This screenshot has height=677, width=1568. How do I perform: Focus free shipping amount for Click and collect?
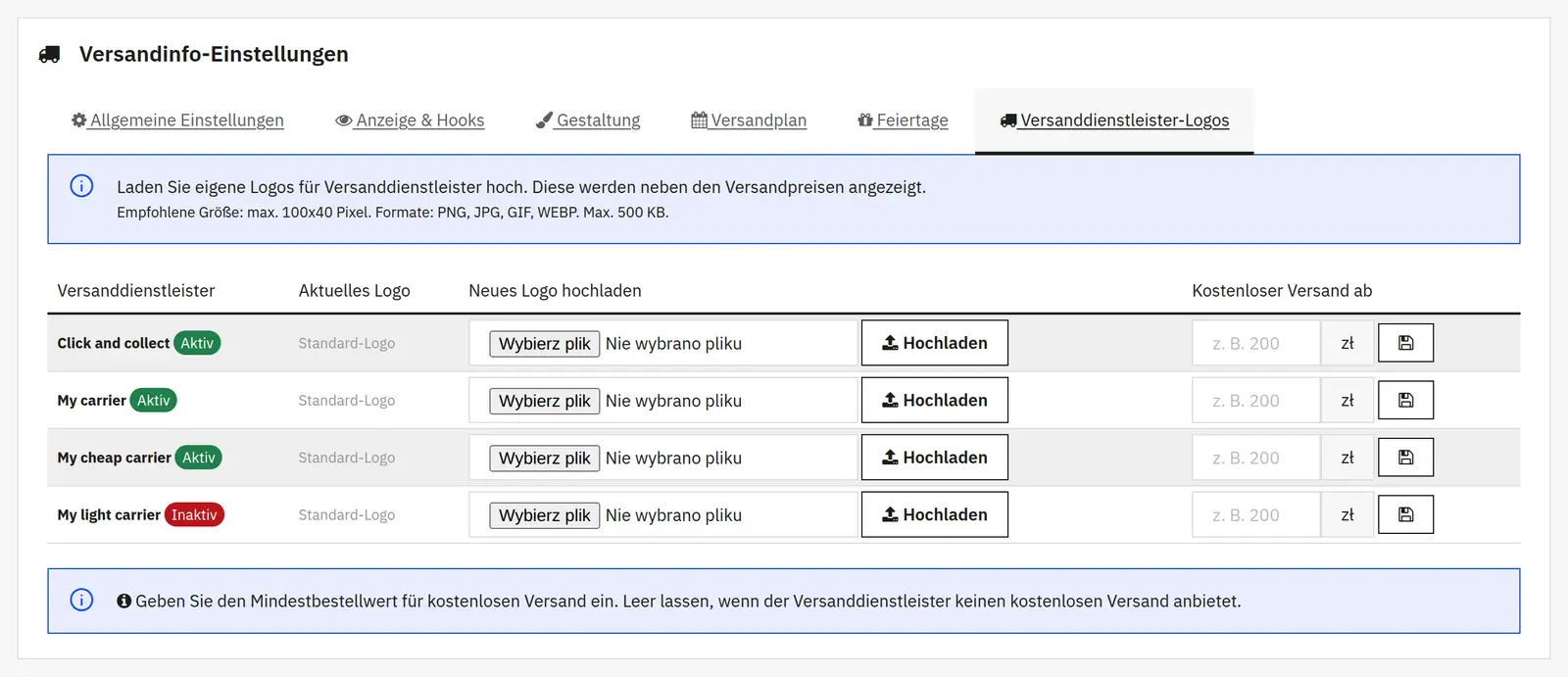[x=1256, y=343]
